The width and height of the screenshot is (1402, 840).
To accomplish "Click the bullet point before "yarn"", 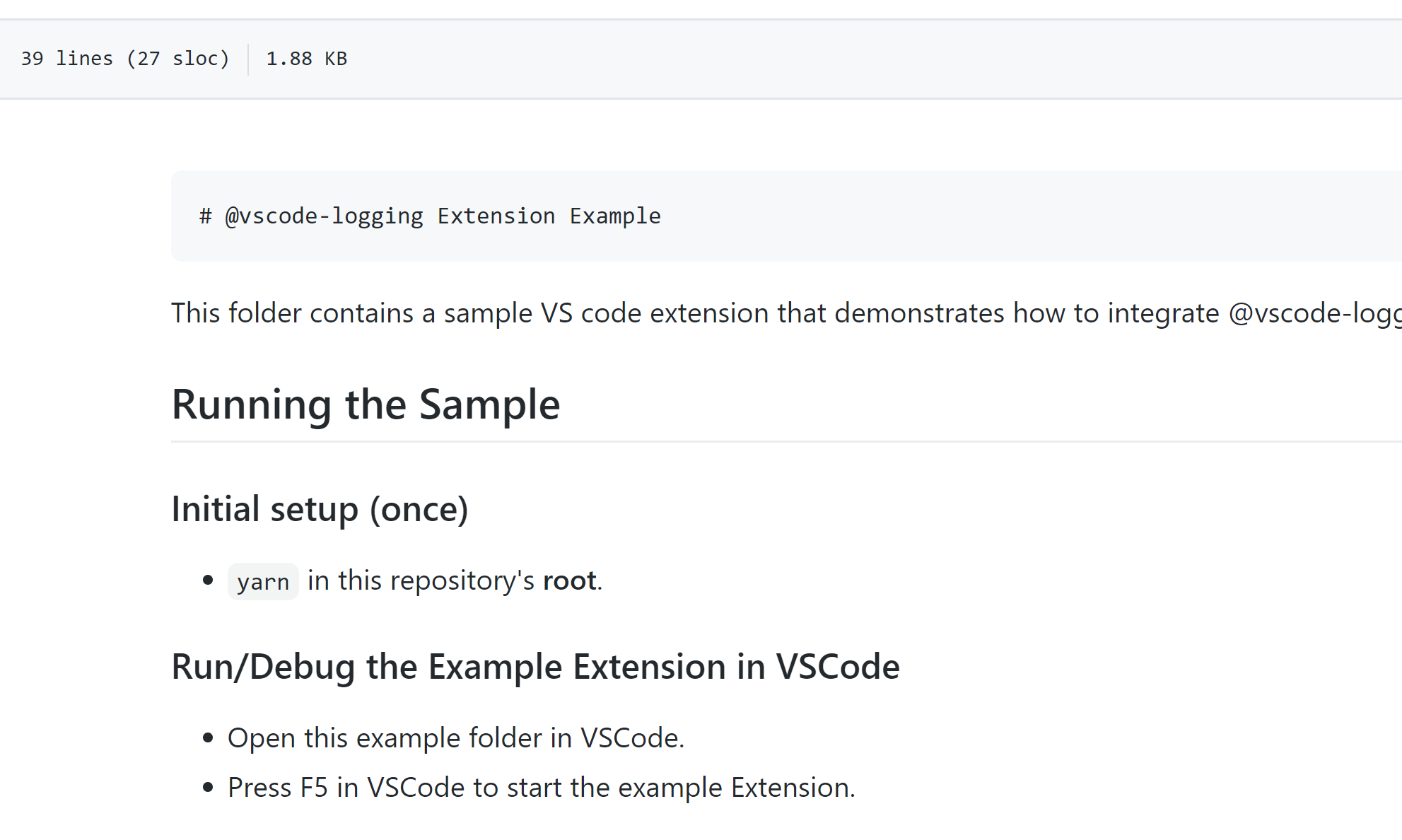I will tap(208, 581).
